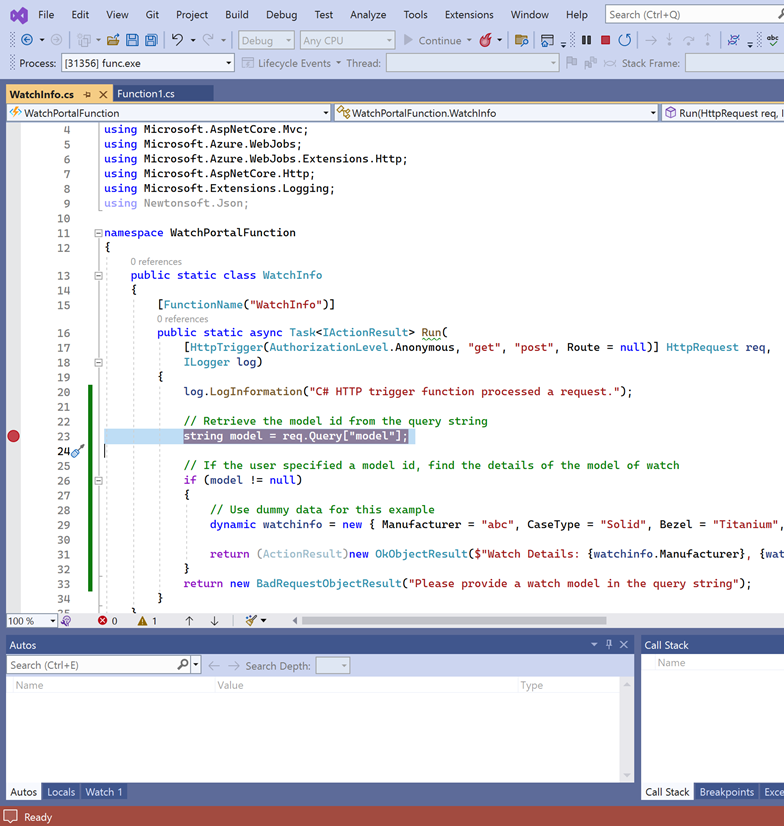784x826 pixels.
Task: Collapse the WatchInfo class outline box
Action: point(98,276)
